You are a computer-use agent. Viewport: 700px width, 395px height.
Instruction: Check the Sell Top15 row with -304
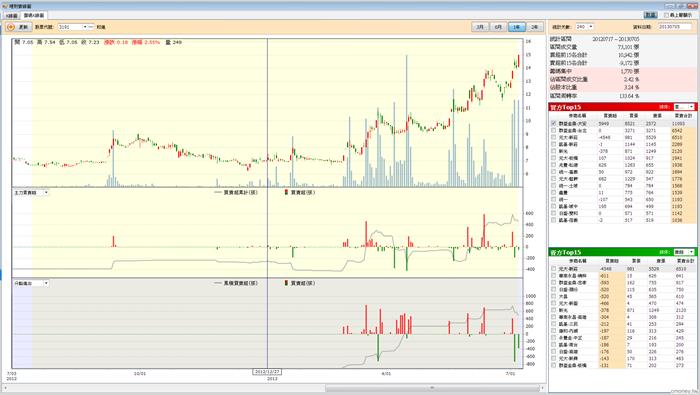click(x=554, y=317)
